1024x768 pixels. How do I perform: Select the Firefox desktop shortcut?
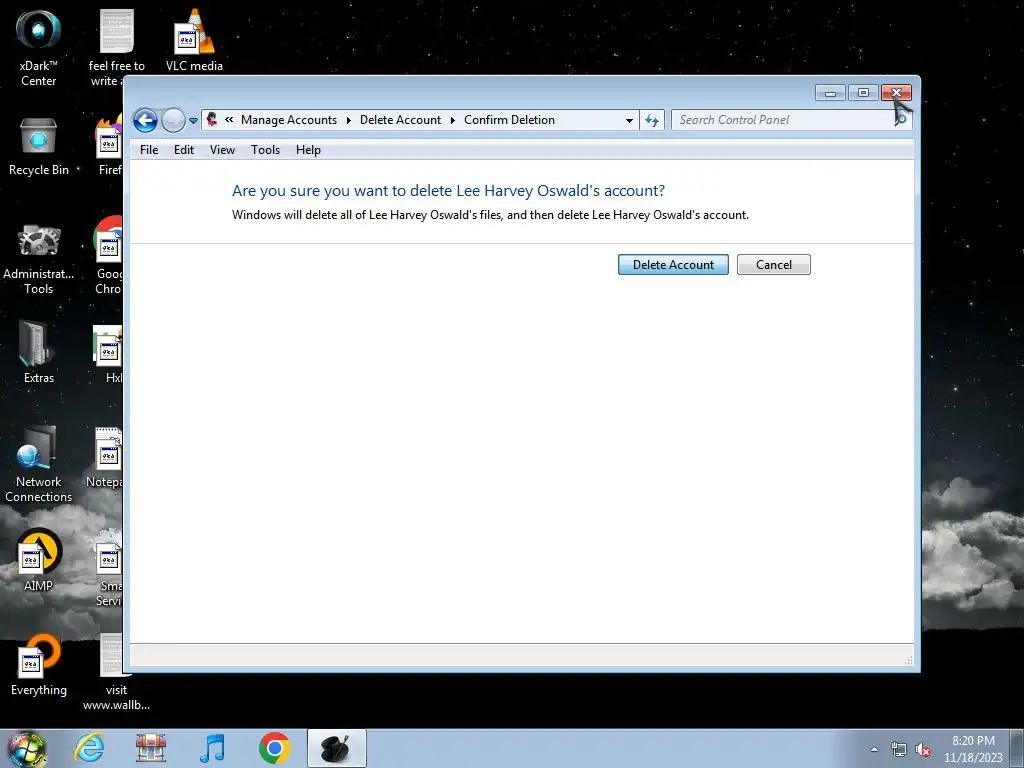point(110,145)
